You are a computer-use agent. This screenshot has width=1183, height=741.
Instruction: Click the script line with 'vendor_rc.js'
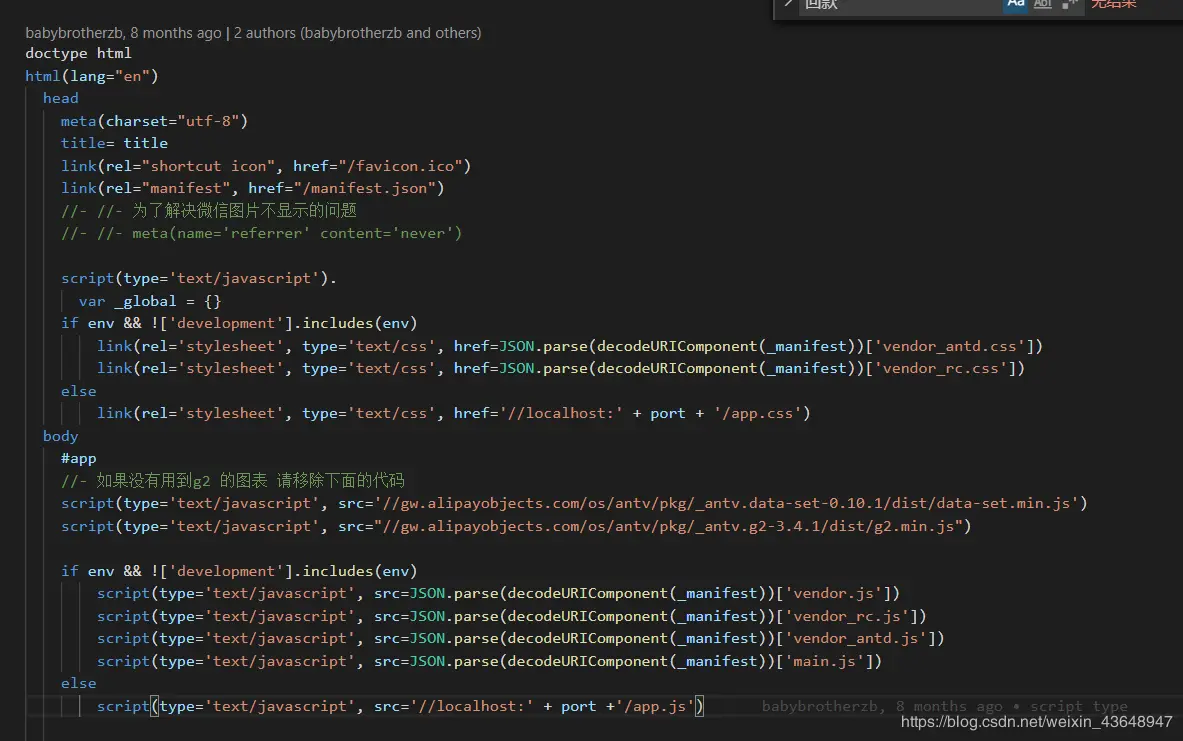(512, 616)
